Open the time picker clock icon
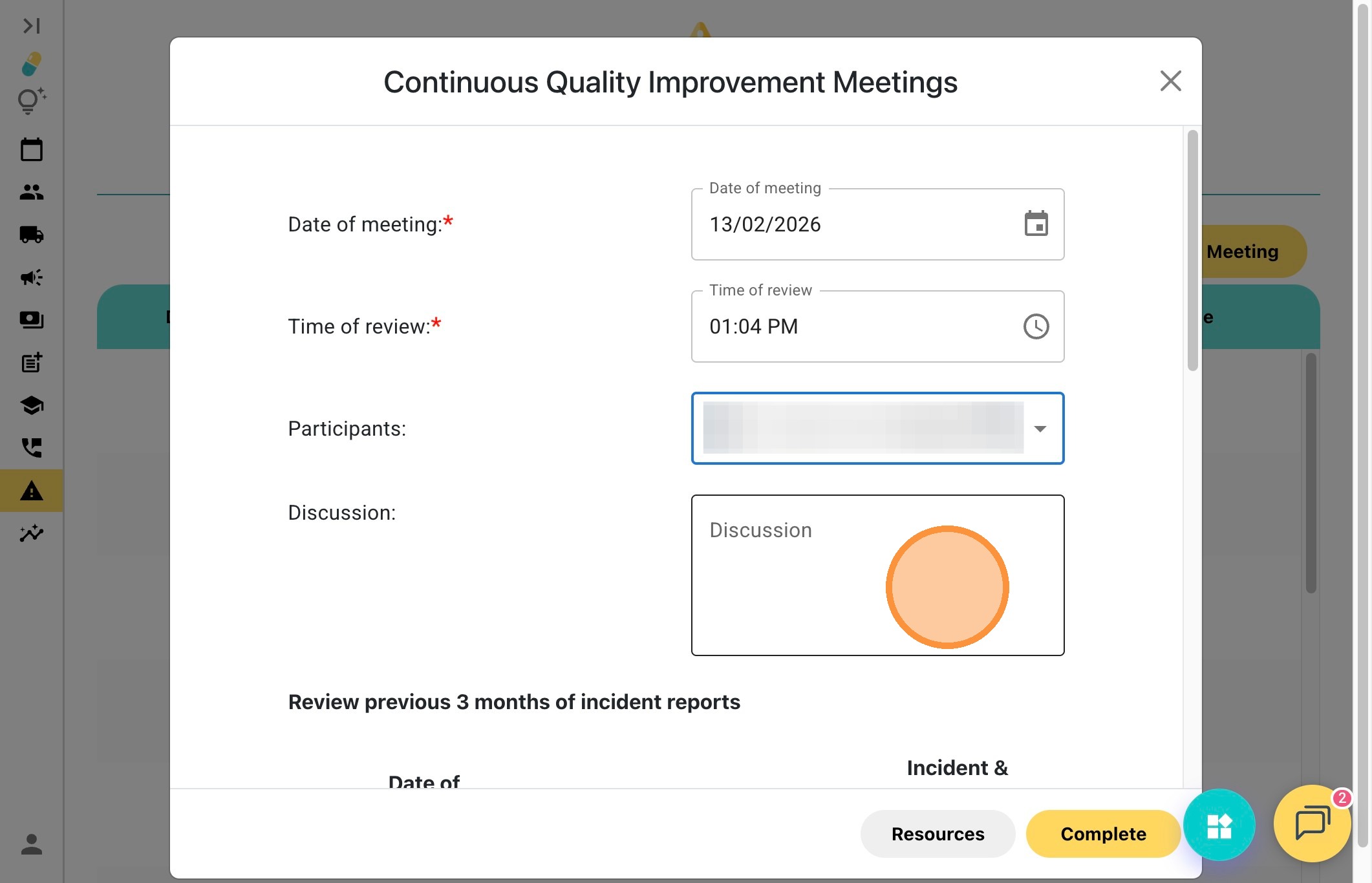 1036,326
